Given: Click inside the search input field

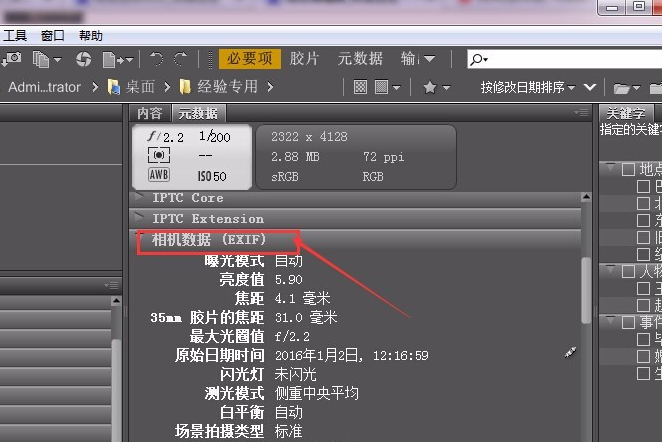Looking at the screenshot, I should click(x=574, y=59).
